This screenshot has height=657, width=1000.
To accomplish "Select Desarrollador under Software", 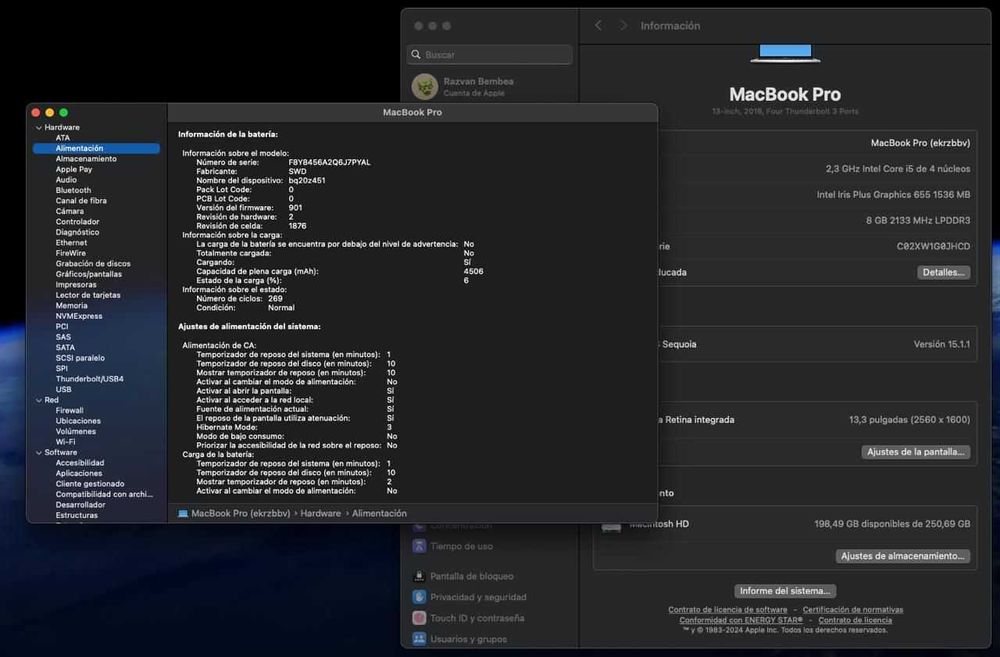I will click(x=80, y=505).
